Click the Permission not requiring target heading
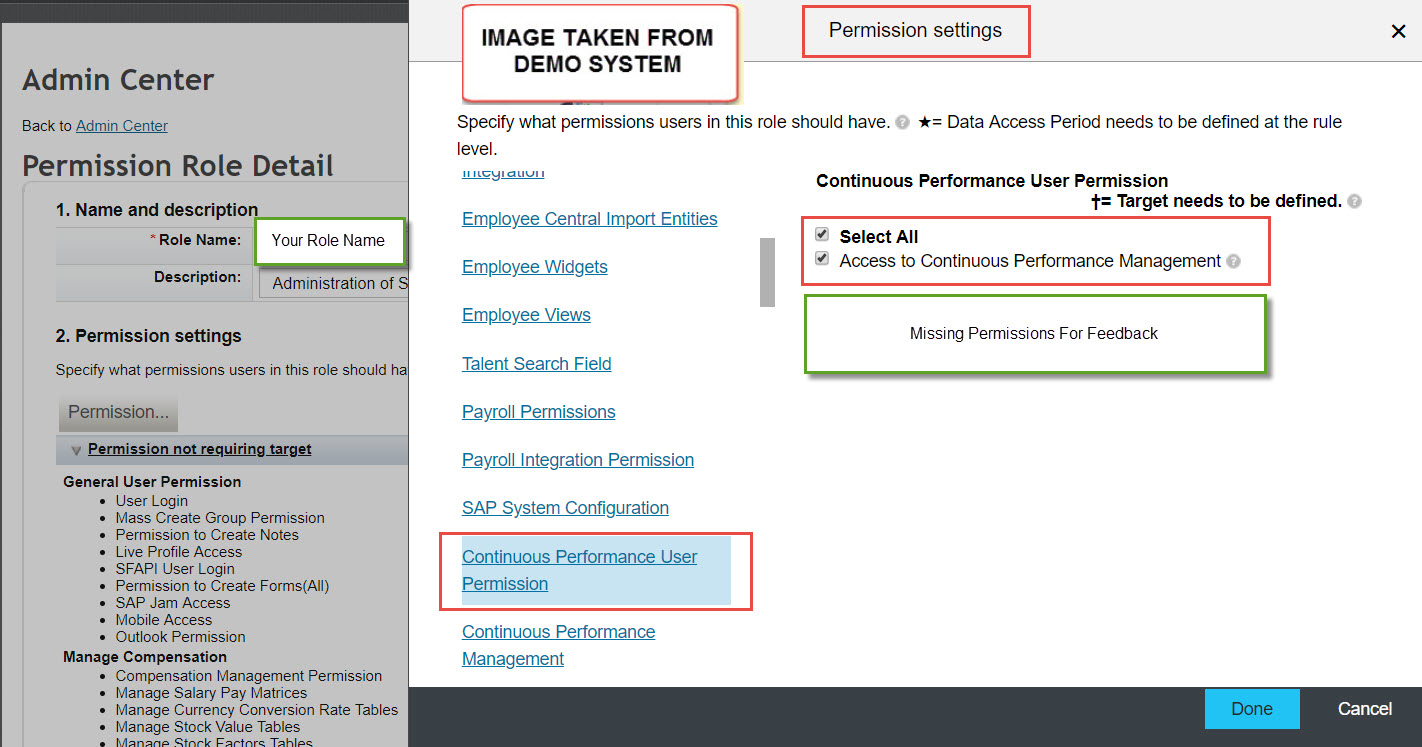This screenshot has width=1422, height=747. 200,450
